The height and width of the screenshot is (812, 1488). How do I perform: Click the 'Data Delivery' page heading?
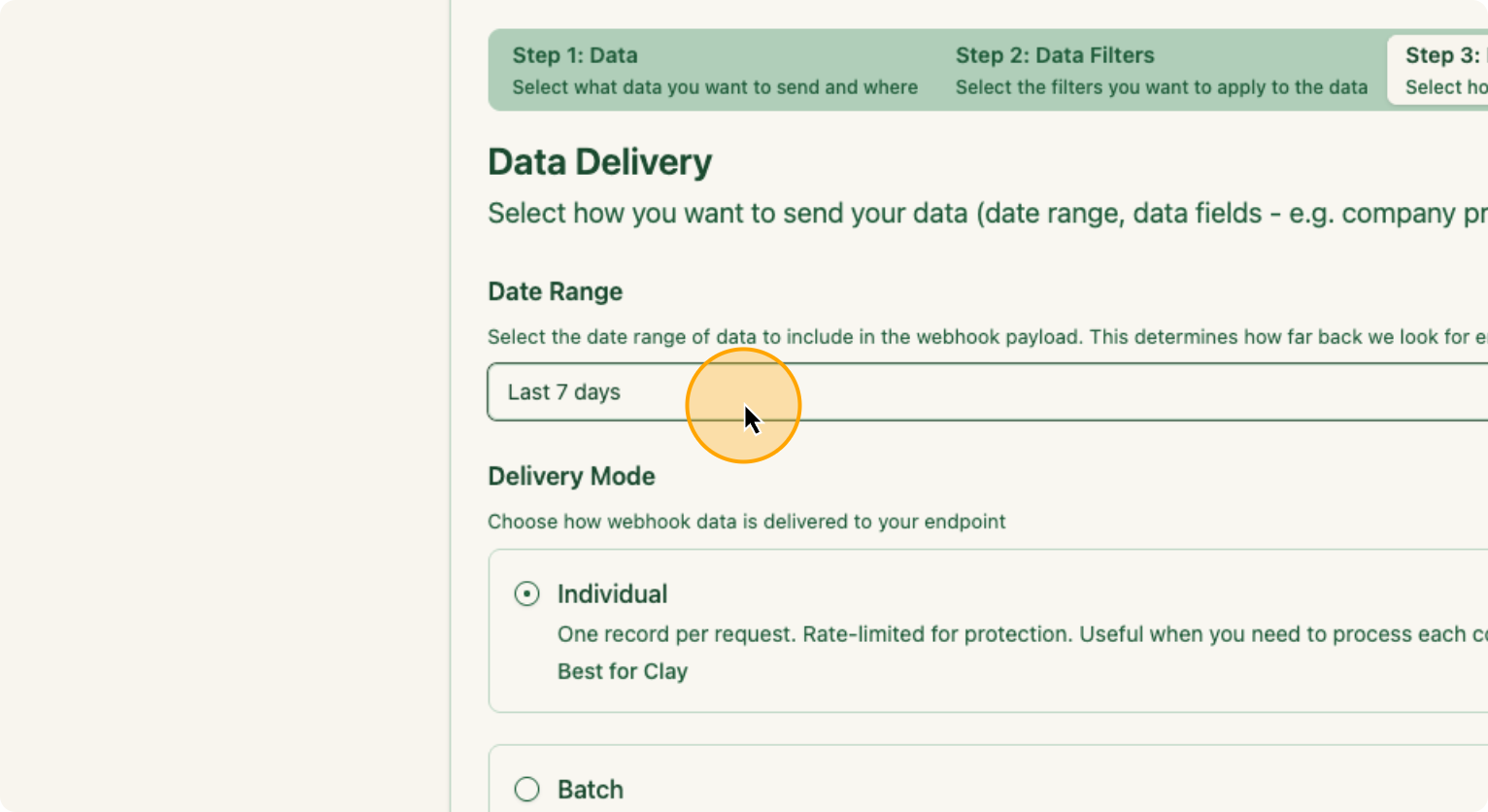pos(599,162)
